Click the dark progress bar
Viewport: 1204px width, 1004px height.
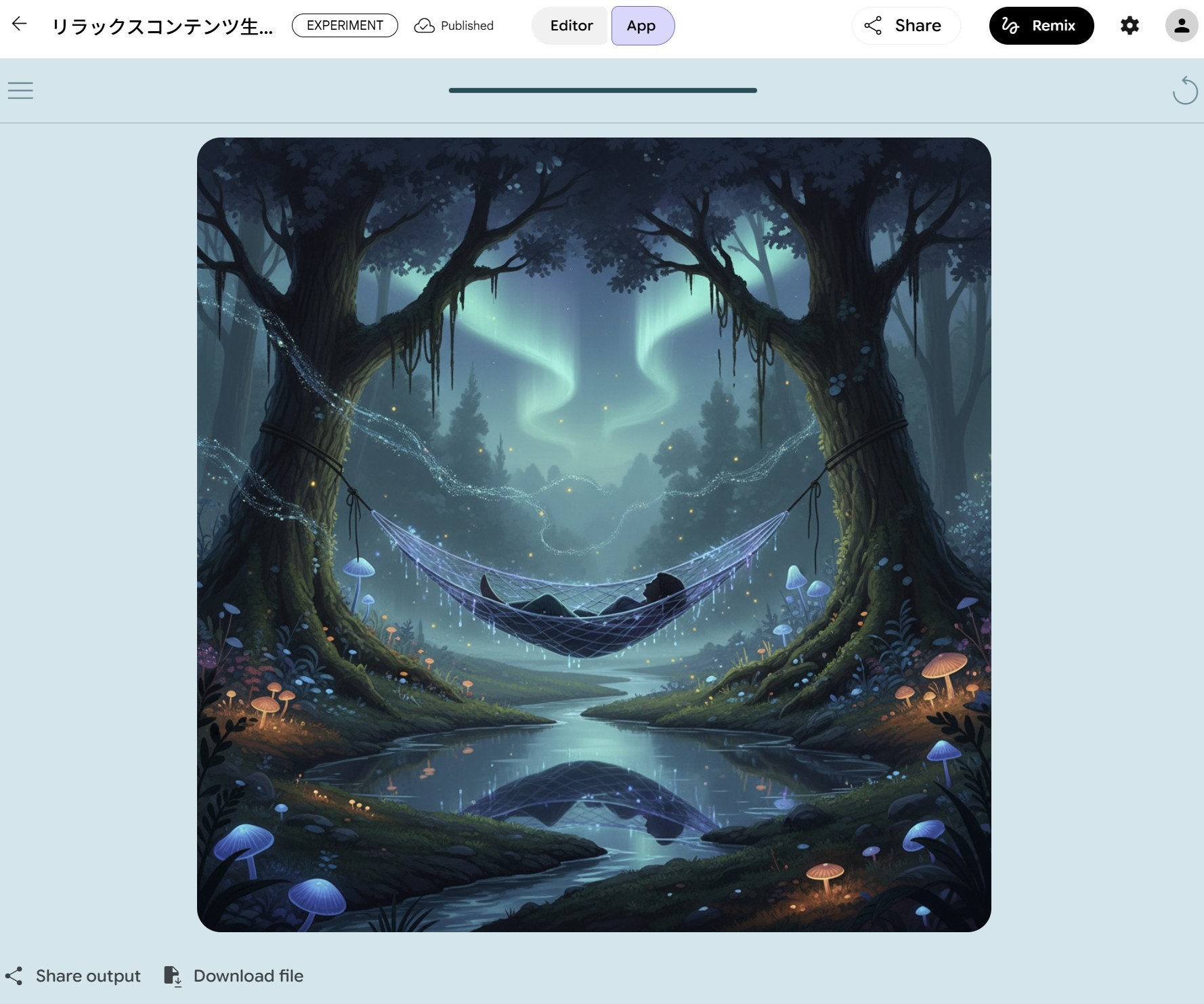coord(602,90)
